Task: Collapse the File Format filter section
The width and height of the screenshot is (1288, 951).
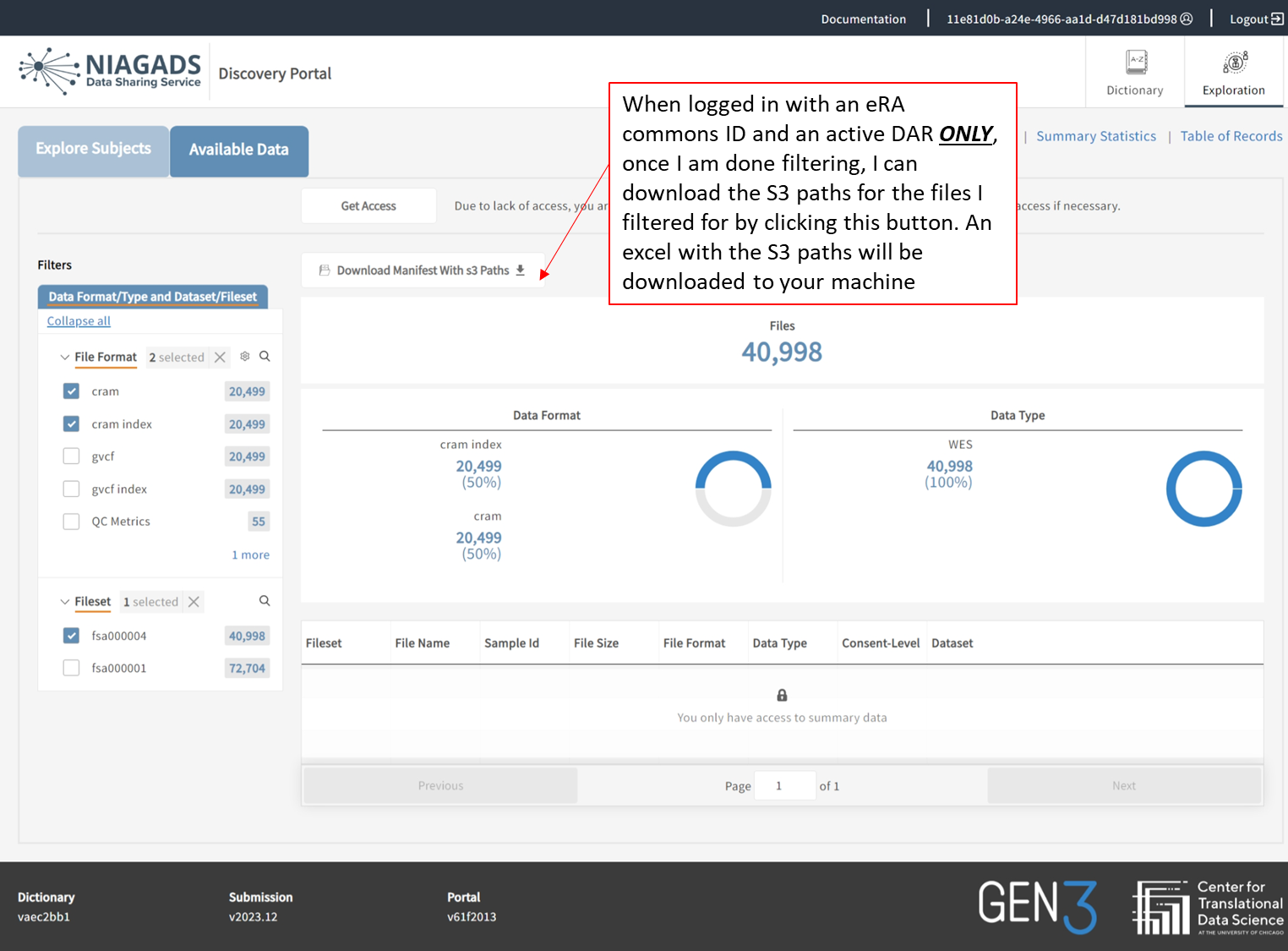Action: tap(65, 358)
